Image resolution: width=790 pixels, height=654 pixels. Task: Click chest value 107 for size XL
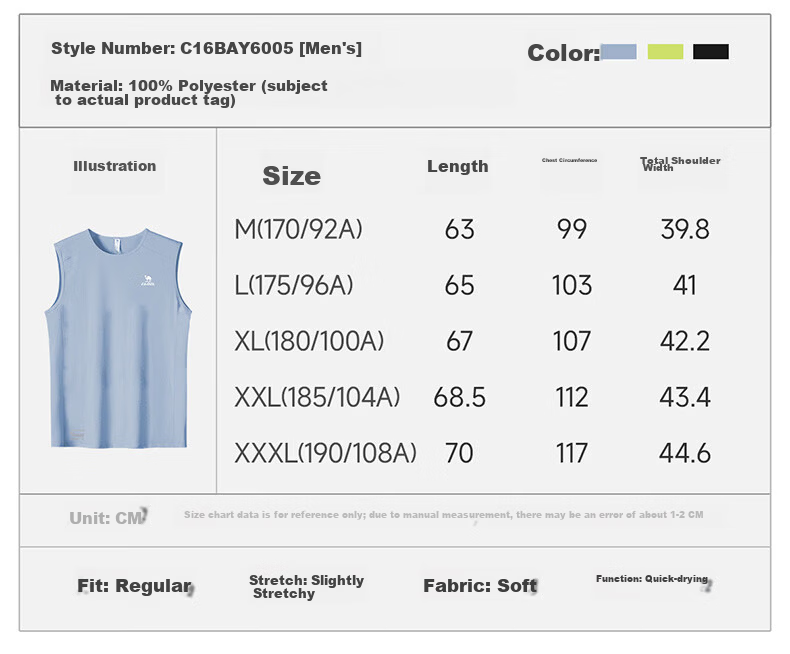[x=572, y=342]
